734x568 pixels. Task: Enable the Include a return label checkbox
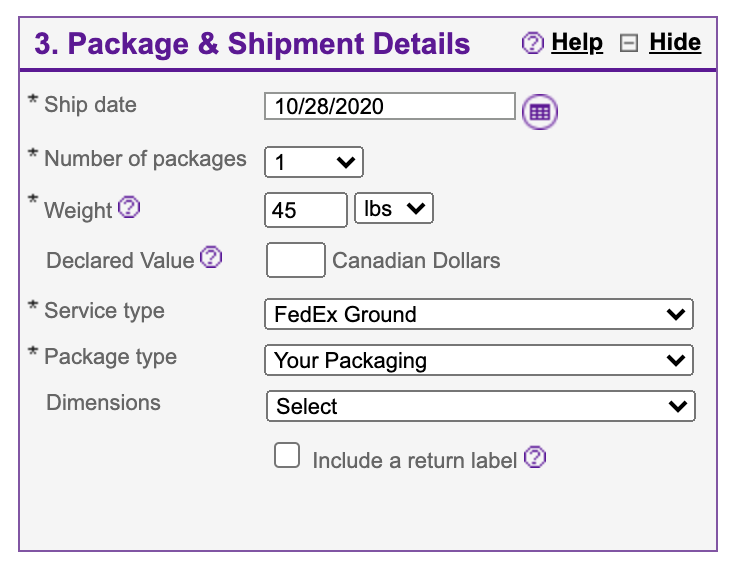[287, 457]
